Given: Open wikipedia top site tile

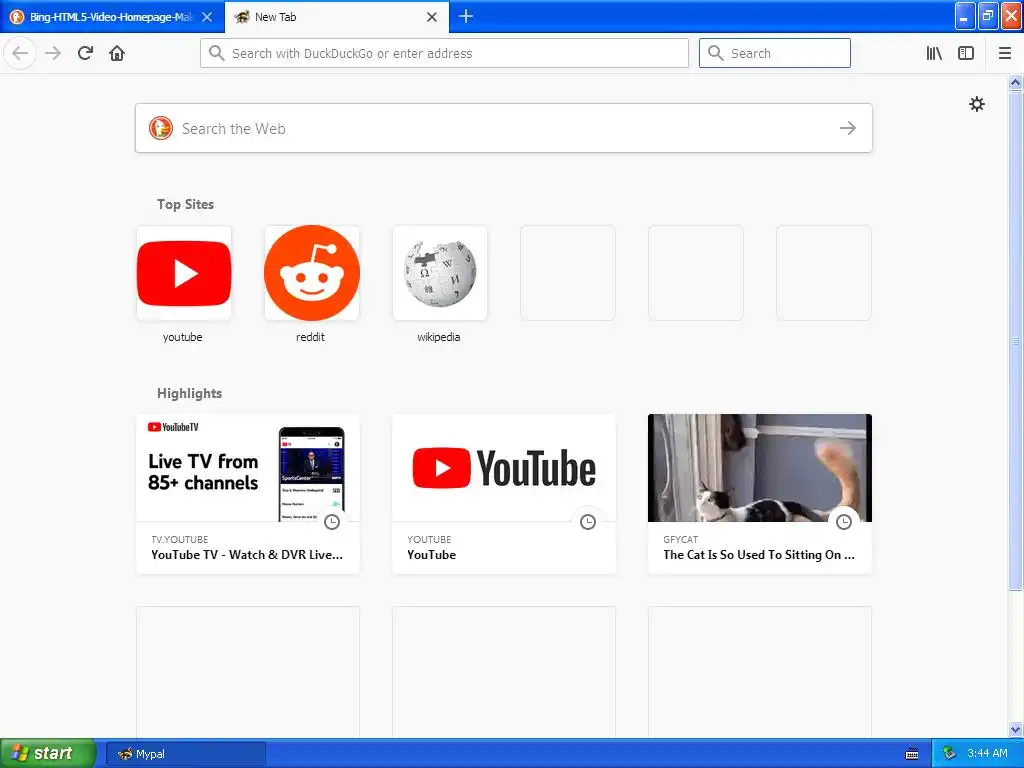Looking at the screenshot, I should pos(440,273).
